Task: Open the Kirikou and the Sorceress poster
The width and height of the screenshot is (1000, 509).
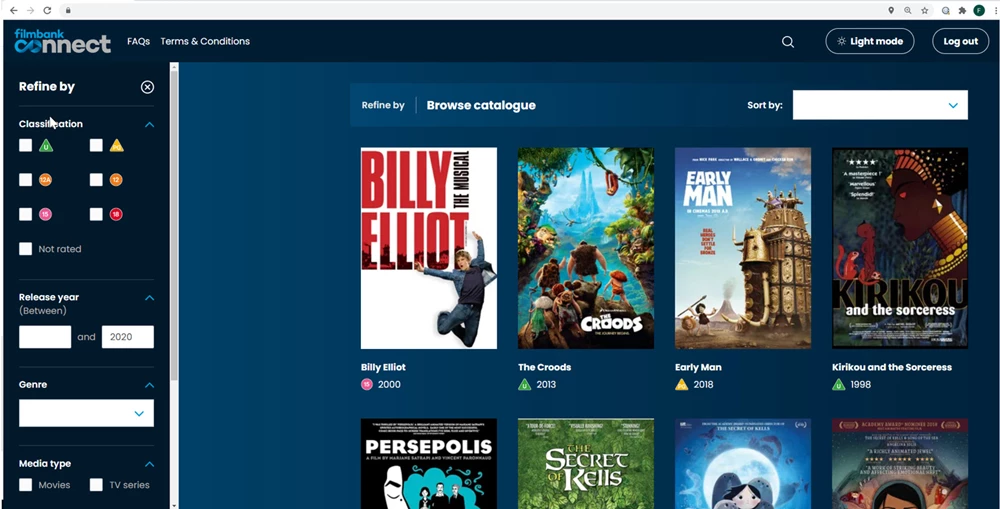Action: click(900, 248)
